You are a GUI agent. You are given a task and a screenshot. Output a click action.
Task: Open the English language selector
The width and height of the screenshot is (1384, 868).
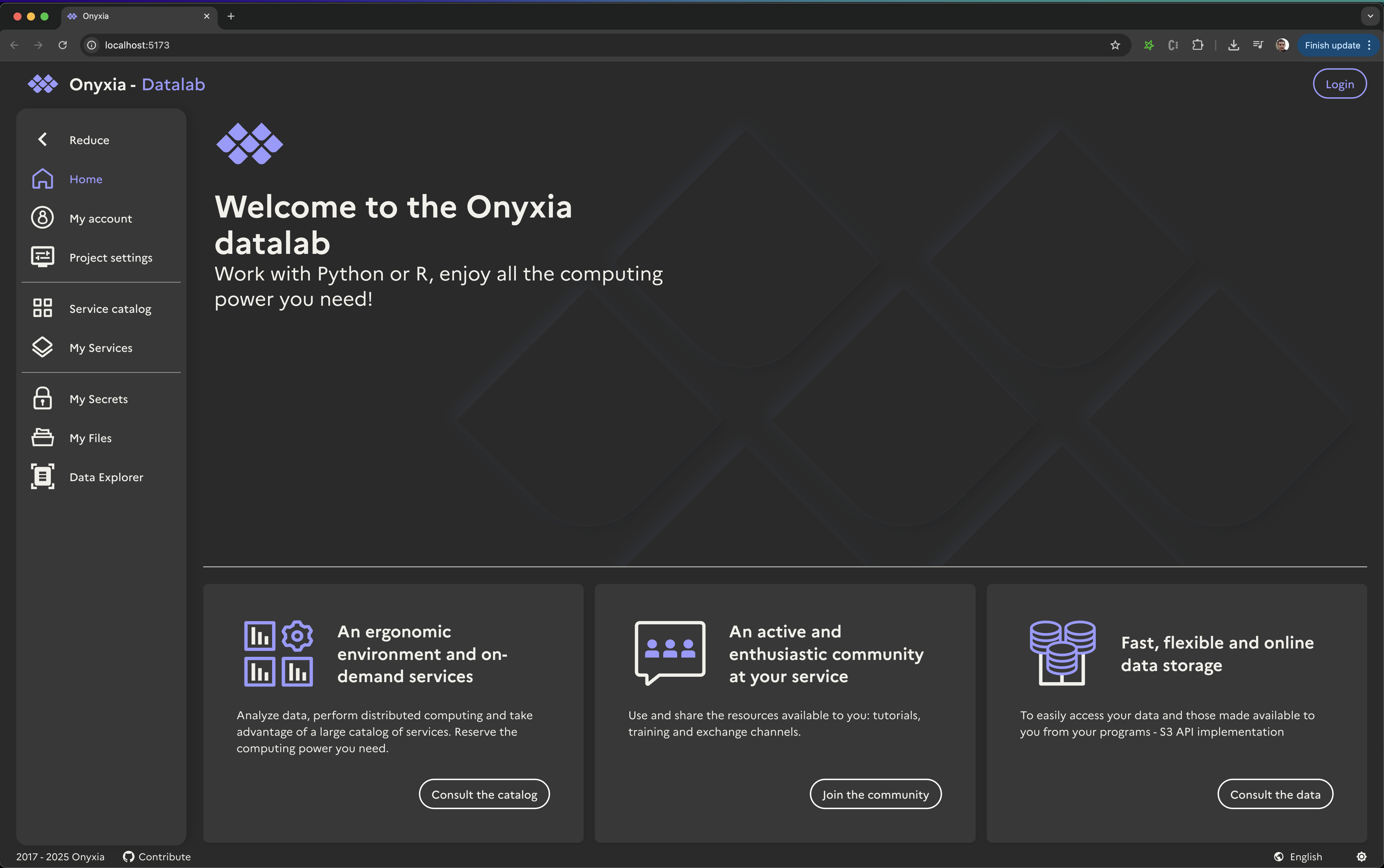pos(1298,857)
